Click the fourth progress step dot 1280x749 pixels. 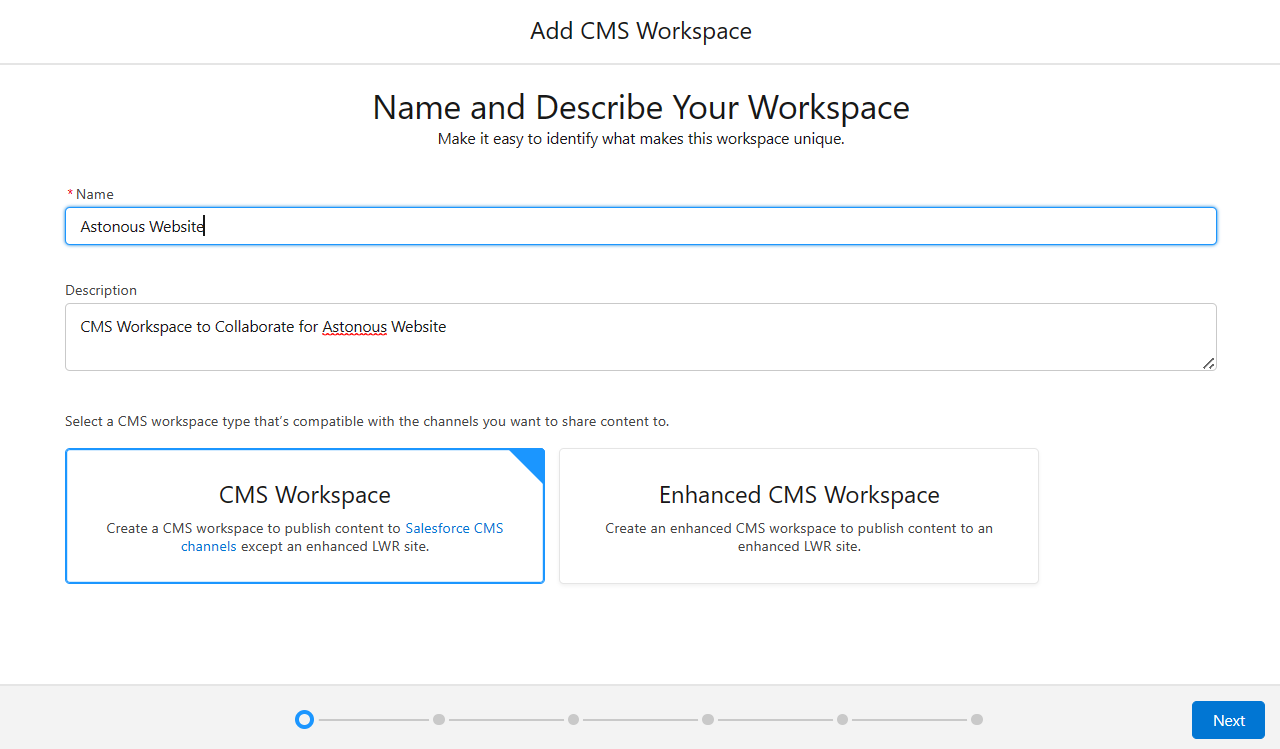708,719
